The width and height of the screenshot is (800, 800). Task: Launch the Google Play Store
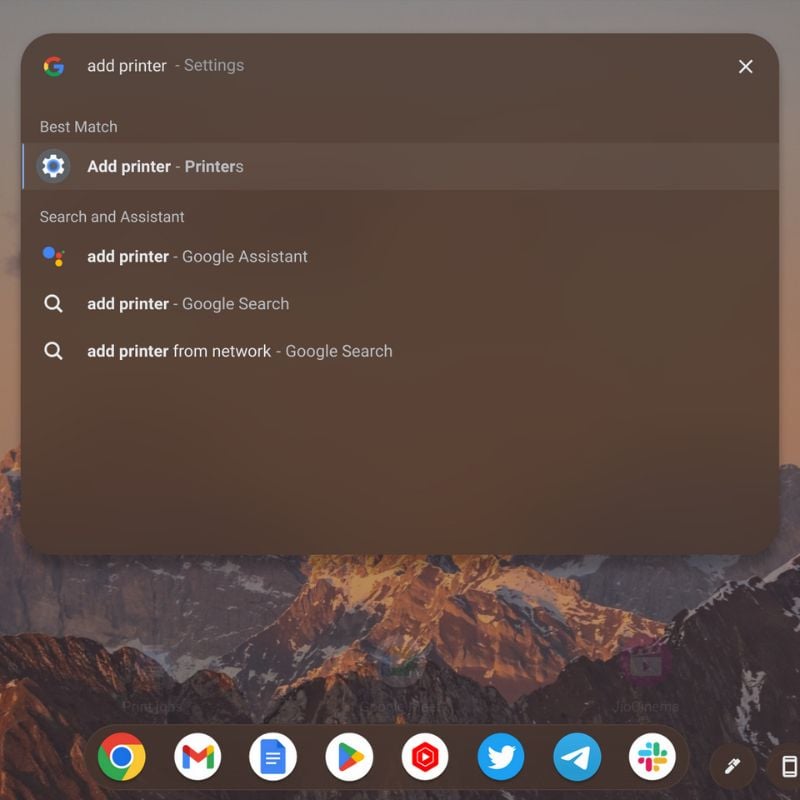349,757
